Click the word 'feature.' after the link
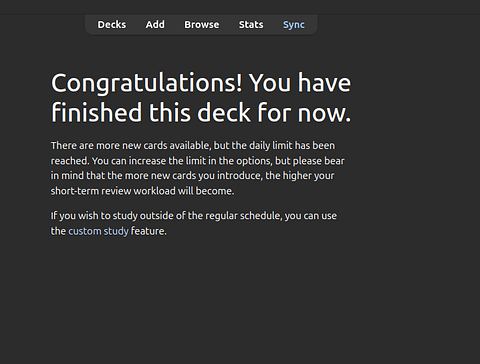480x364 pixels. coord(149,231)
